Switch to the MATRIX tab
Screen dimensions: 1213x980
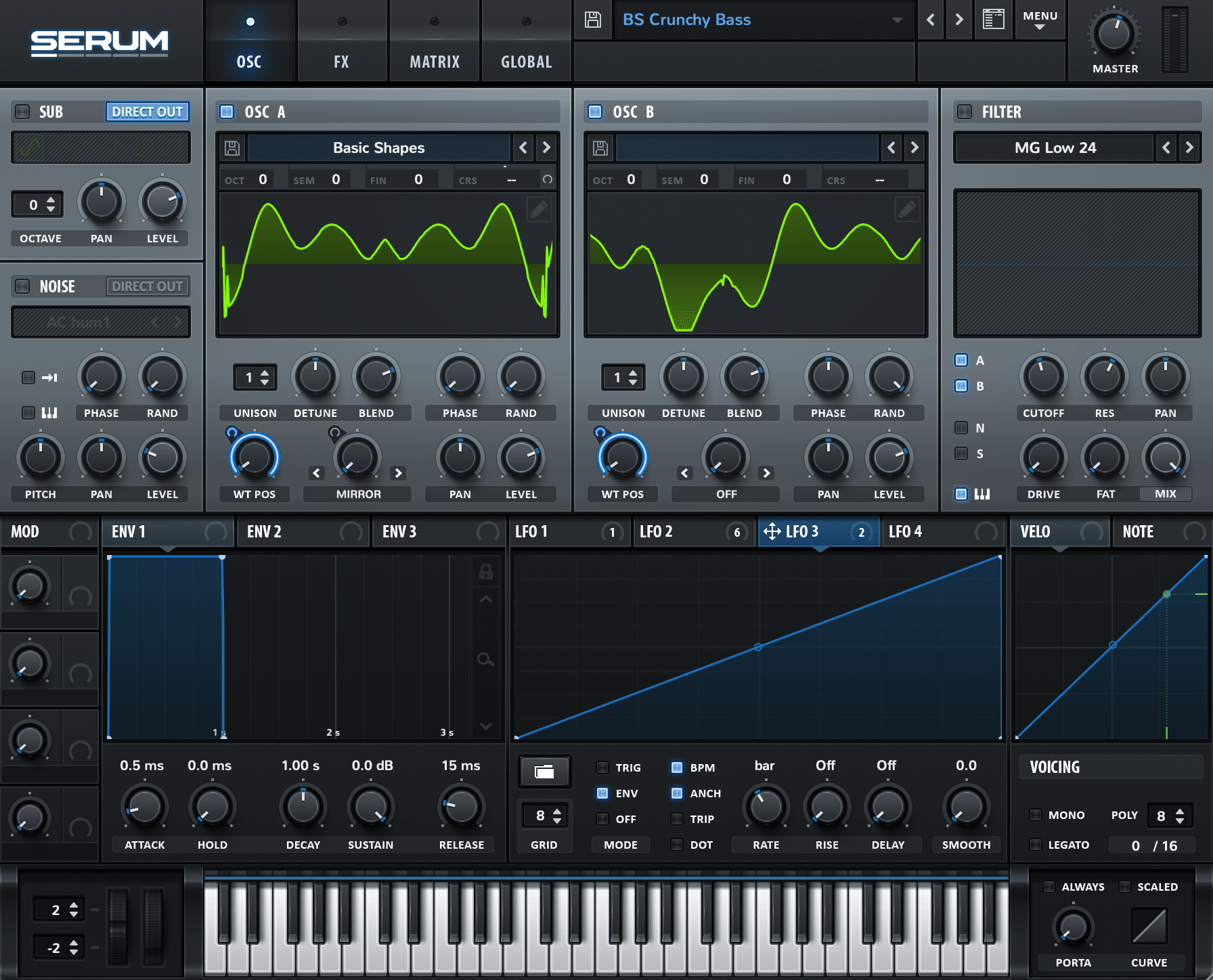tap(435, 41)
